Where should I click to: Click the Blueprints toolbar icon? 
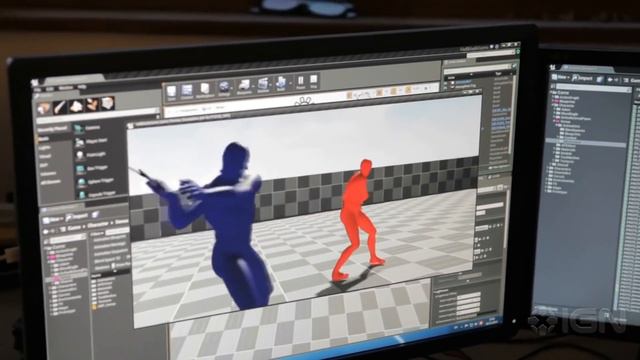pos(244,86)
